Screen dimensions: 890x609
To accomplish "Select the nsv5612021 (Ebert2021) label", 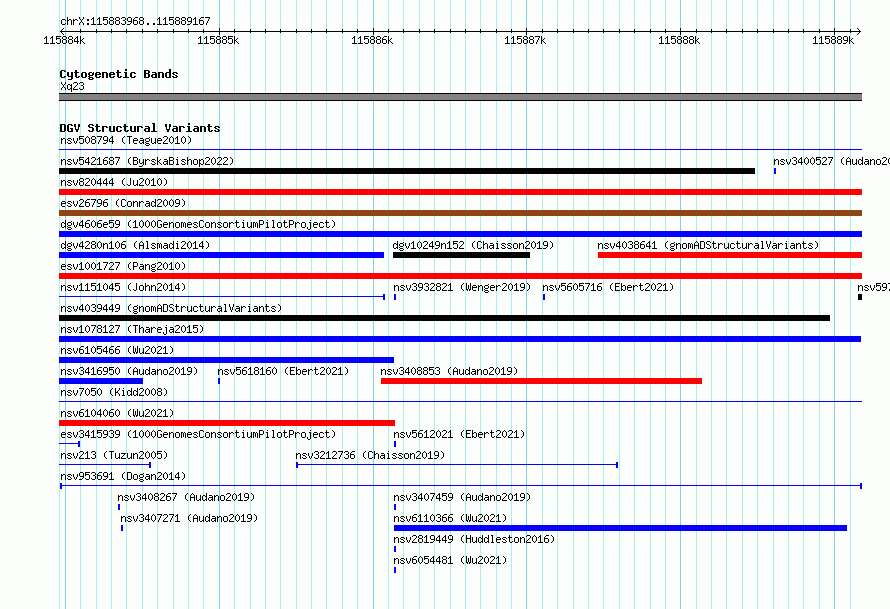I will pos(459,434).
